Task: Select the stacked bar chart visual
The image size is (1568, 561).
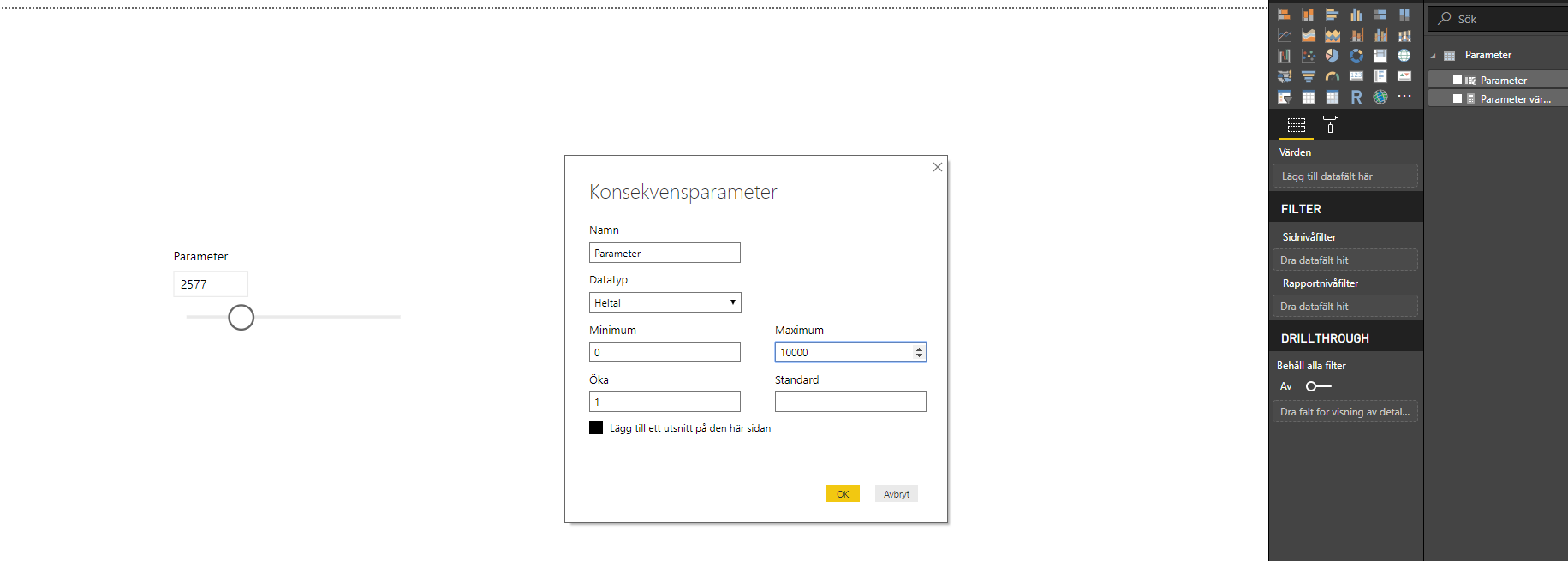Action: point(1284,15)
